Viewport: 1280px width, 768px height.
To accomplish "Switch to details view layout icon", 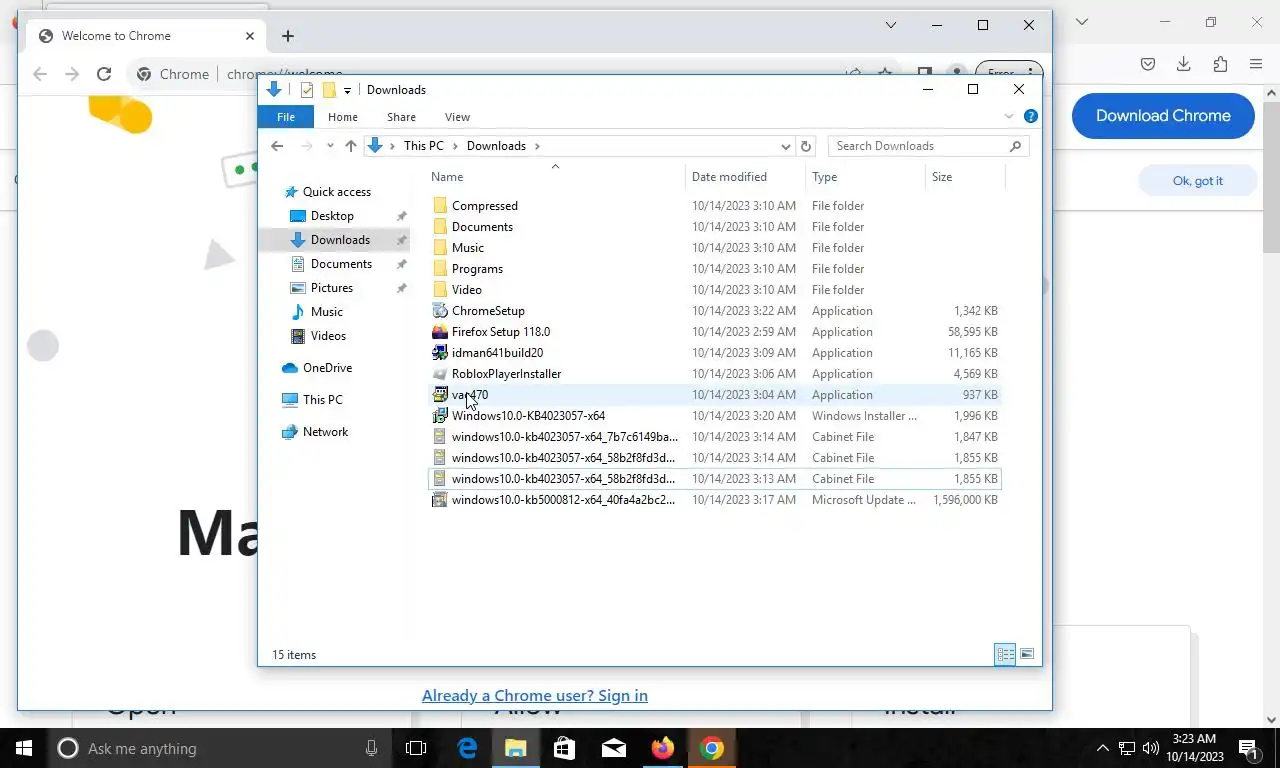I will (x=1005, y=655).
